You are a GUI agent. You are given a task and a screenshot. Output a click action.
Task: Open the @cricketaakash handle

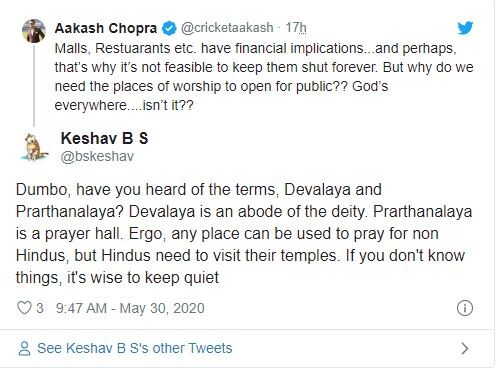click(227, 28)
